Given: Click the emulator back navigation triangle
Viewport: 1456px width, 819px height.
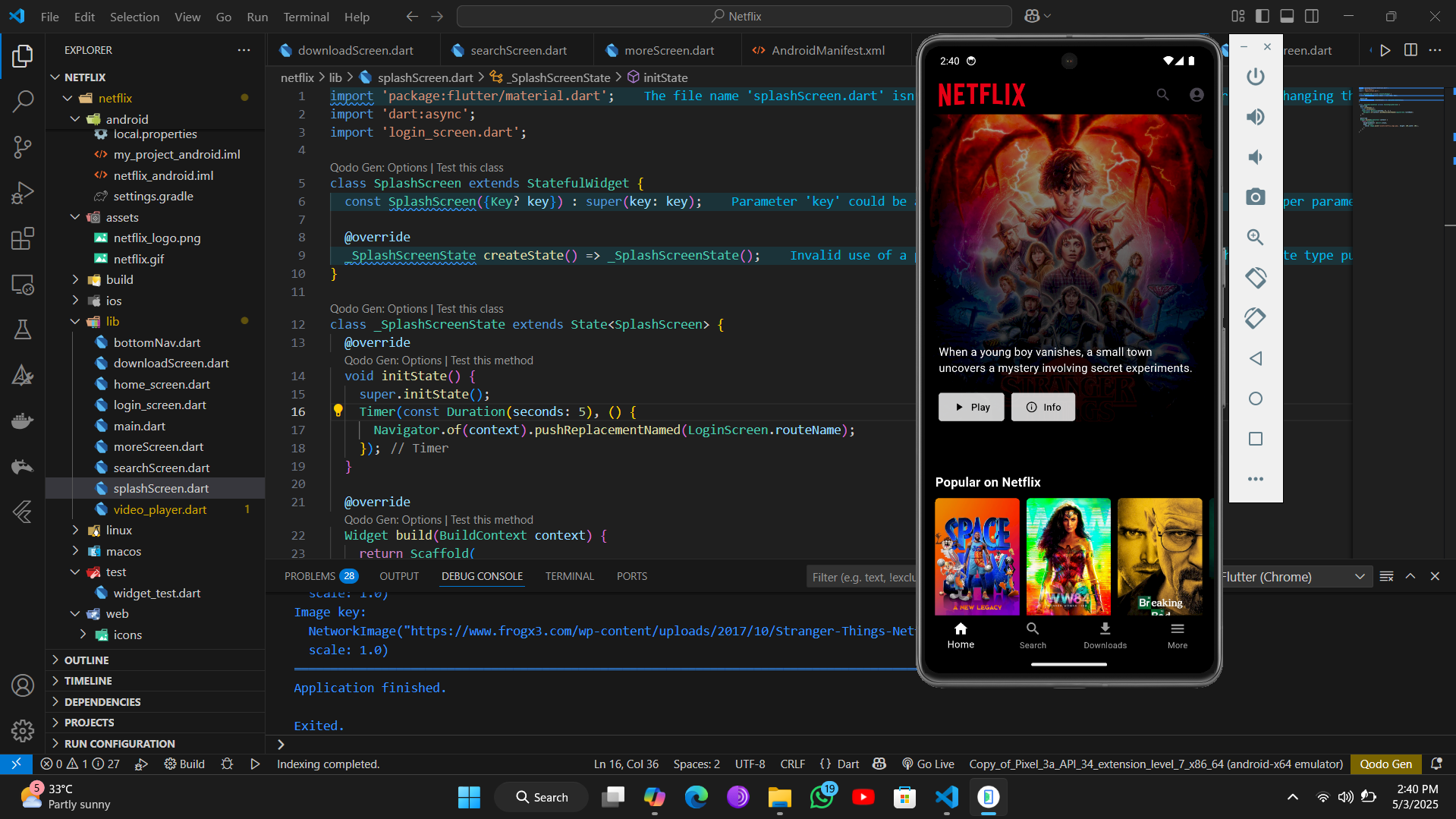Looking at the screenshot, I should point(1255,358).
